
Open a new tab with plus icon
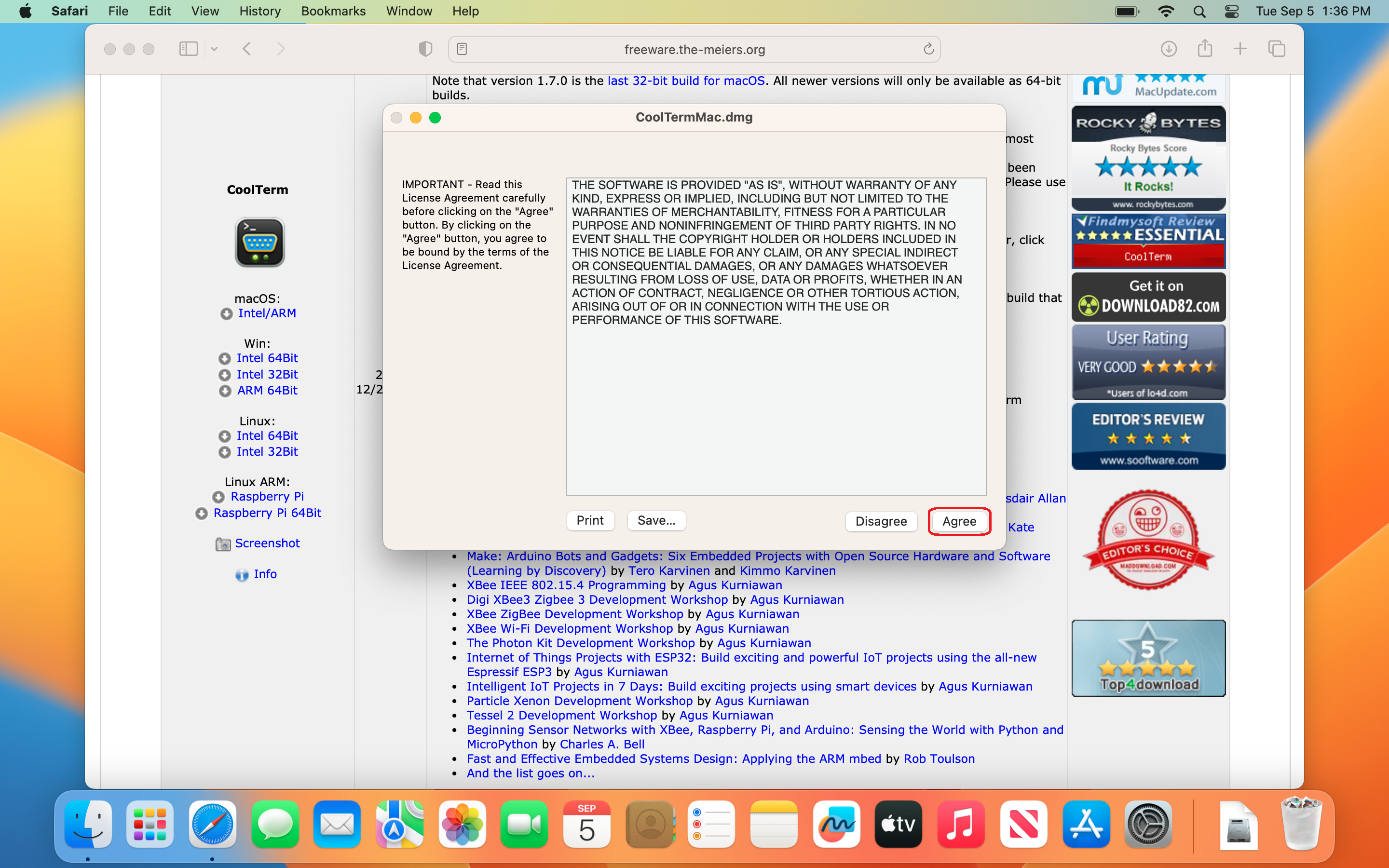click(1240, 49)
